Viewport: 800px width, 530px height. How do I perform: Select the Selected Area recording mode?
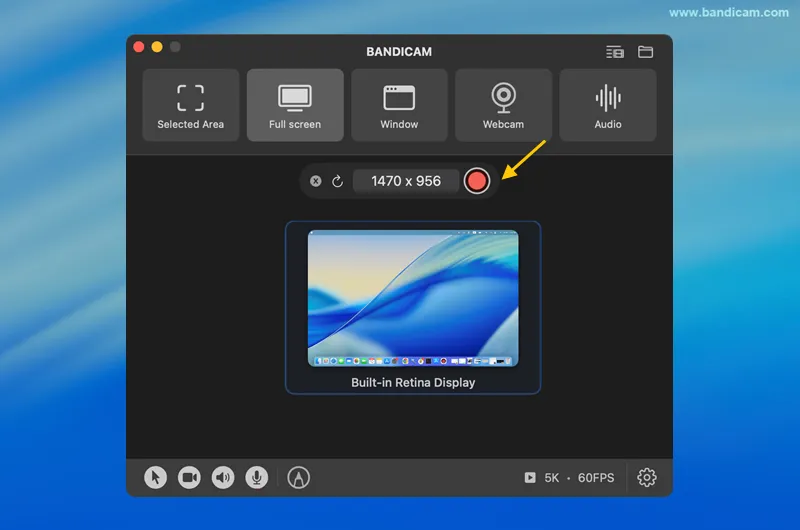click(x=191, y=105)
